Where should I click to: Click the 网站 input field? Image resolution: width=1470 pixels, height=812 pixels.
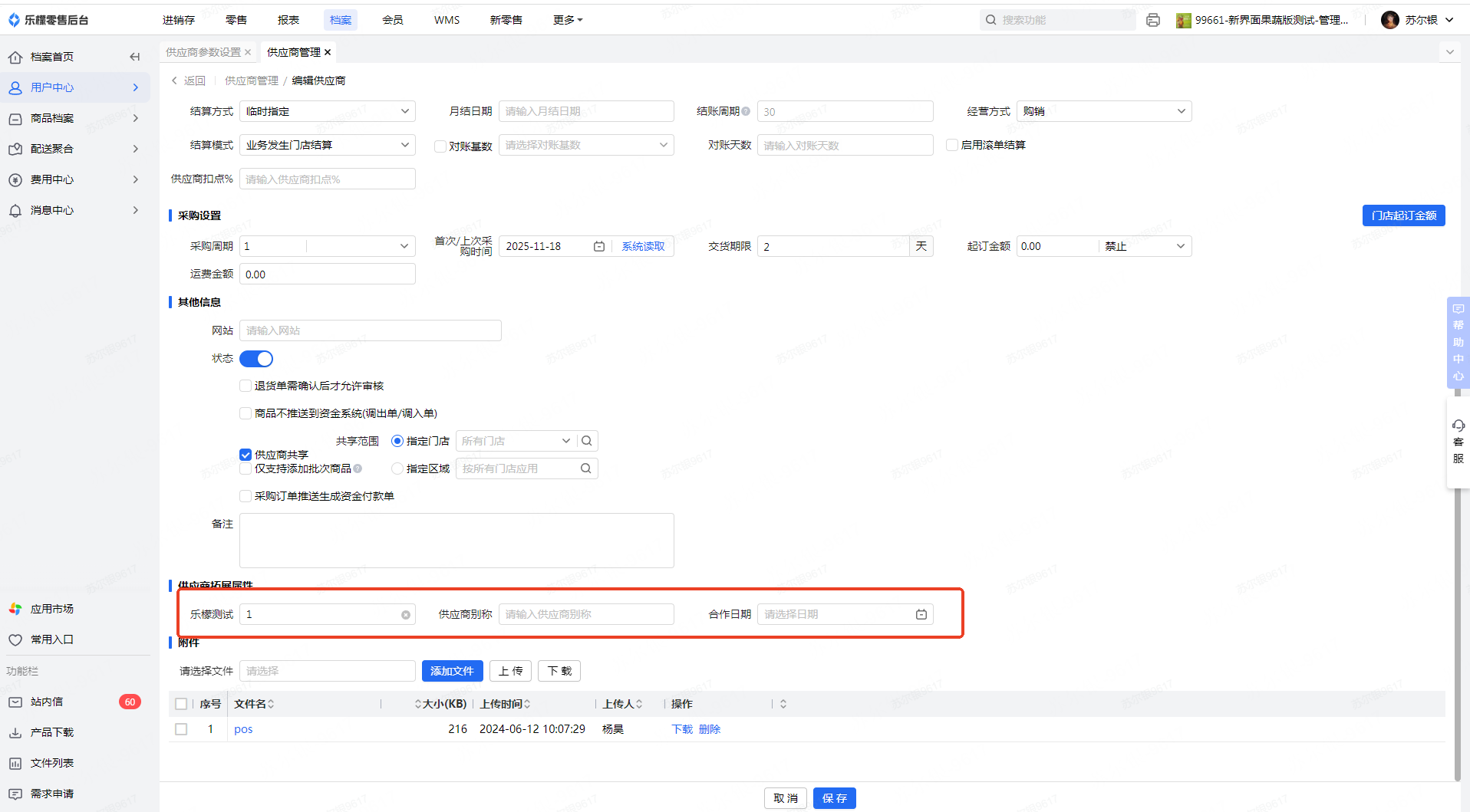371,330
